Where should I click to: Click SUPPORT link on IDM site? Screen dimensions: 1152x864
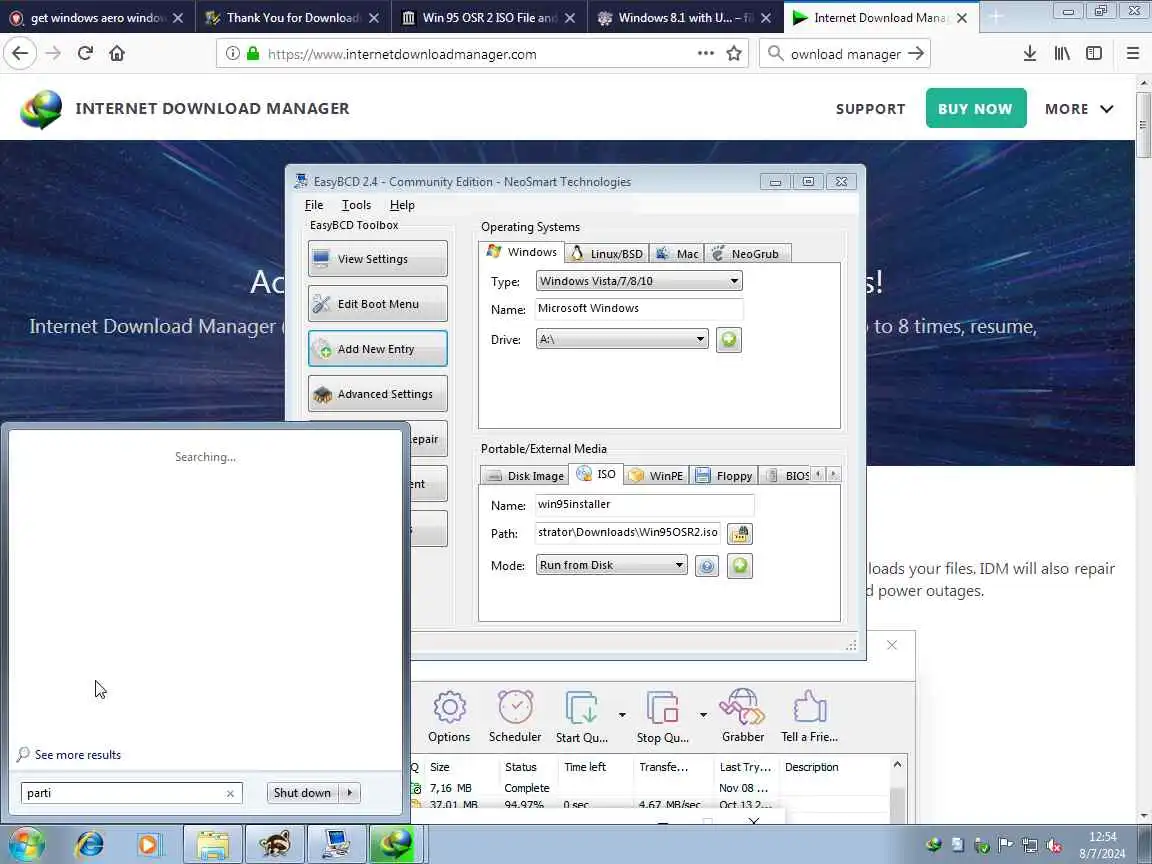pyautogui.click(x=871, y=109)
